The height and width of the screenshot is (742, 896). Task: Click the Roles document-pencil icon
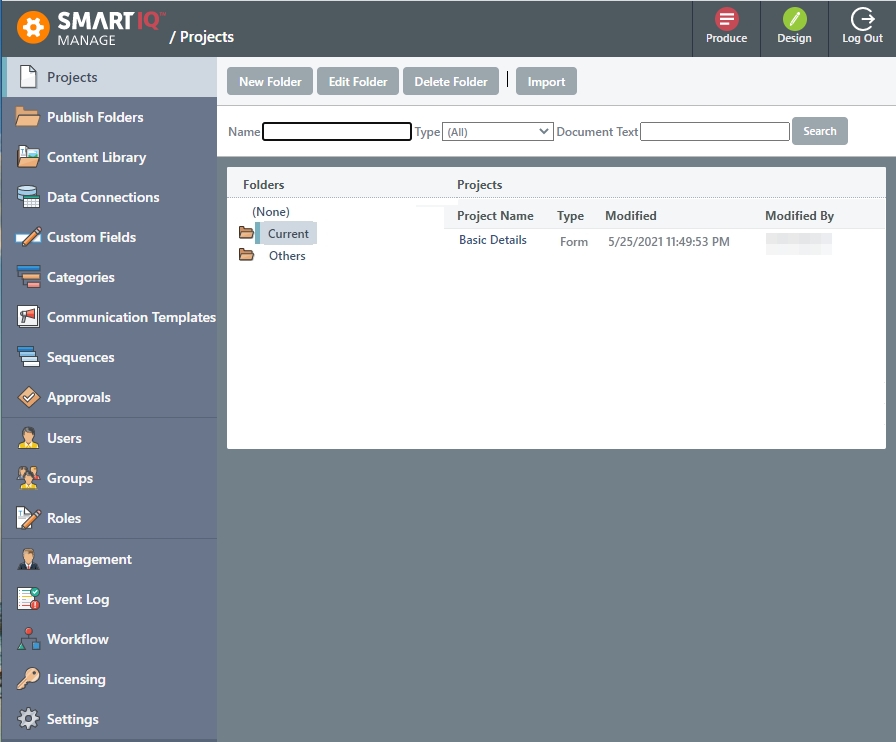point(28,518)
